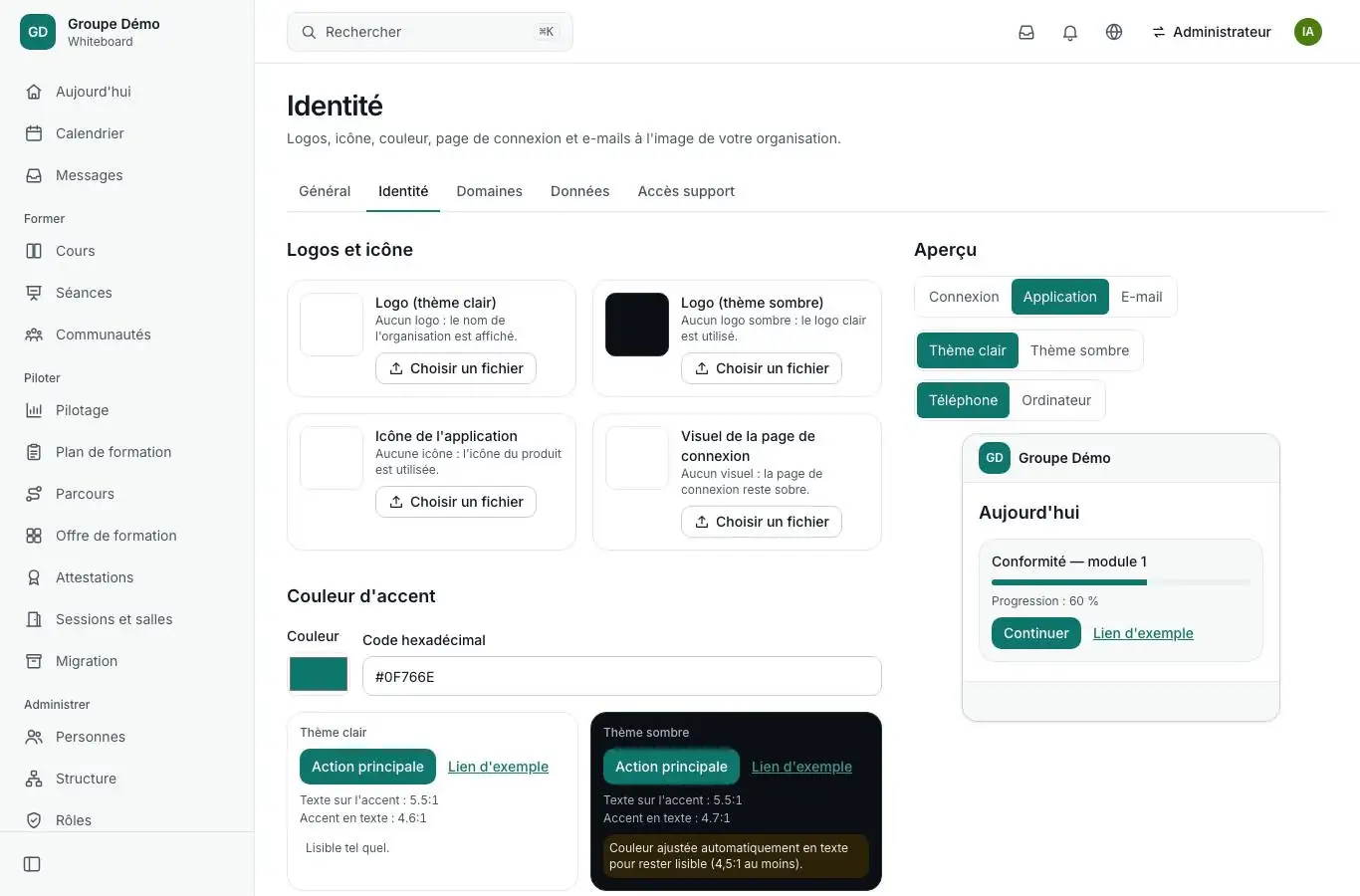The height and width of the screenshot is (896, 1360).
Task: Open the Accès support tab
Action: point(686,191)
